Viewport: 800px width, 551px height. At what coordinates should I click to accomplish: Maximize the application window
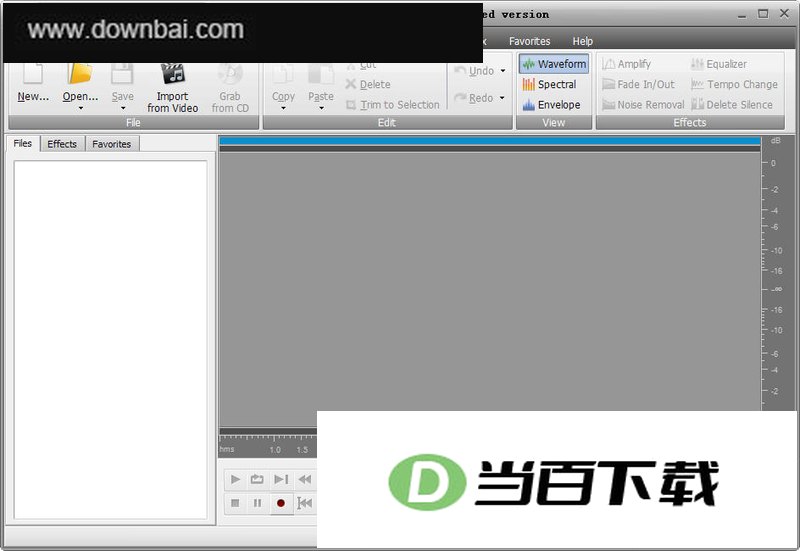763,14
